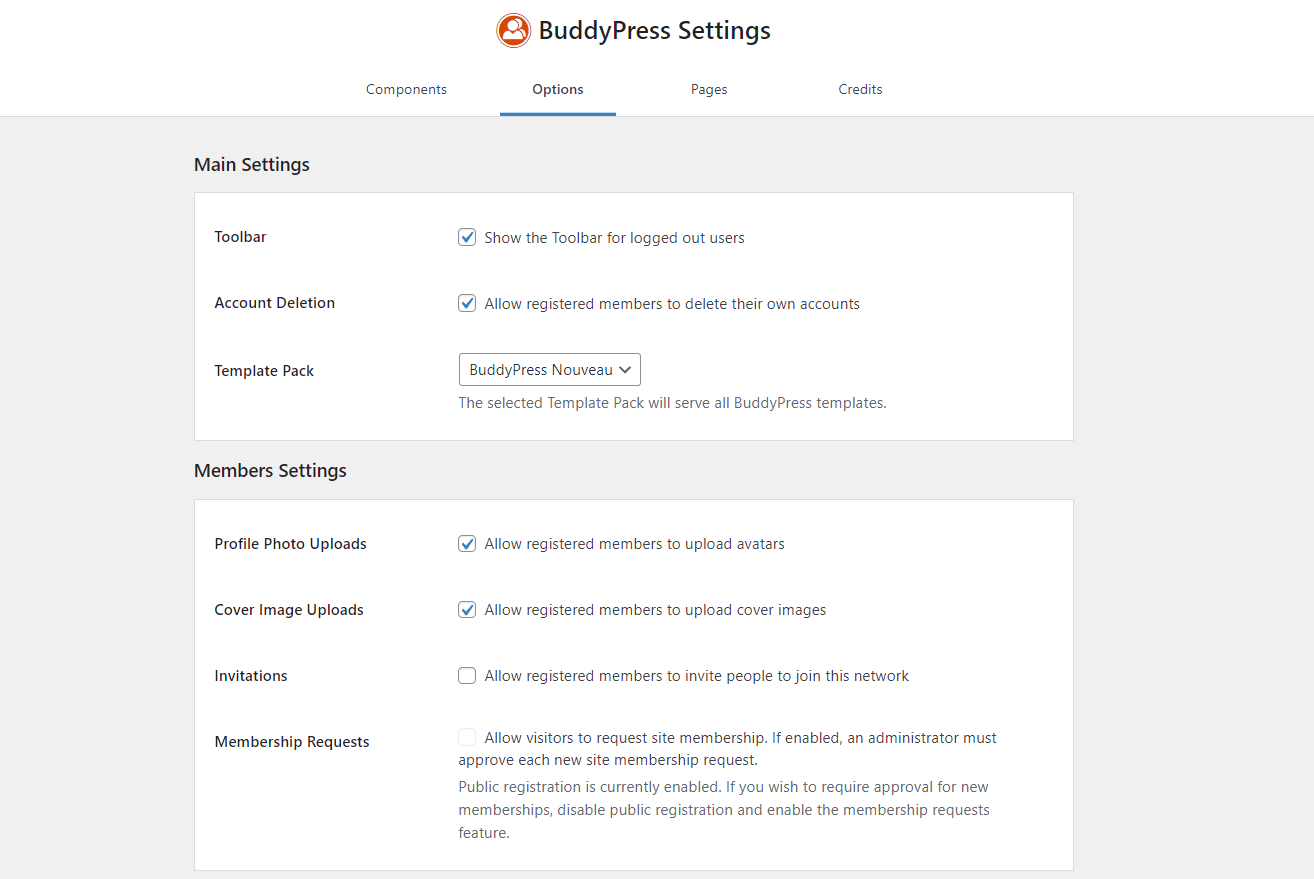Toggle the Profile Photo Uploads checkbox
Image resolution: width=1314 pixels, height=879 pixels.
tap(467, 544)
